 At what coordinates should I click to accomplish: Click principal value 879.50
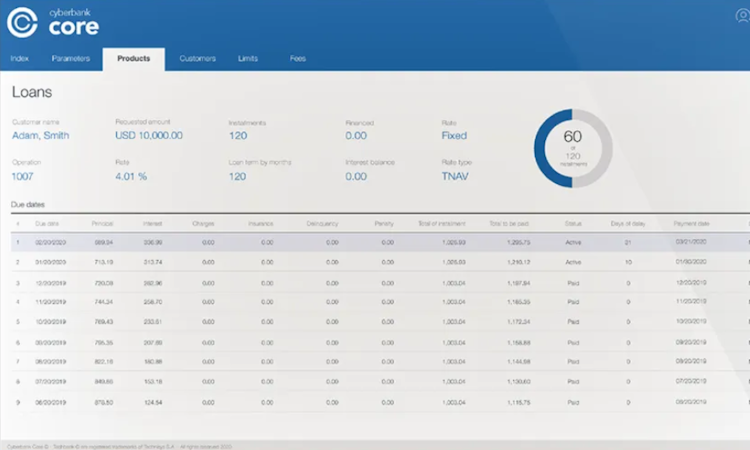[104, 403]
